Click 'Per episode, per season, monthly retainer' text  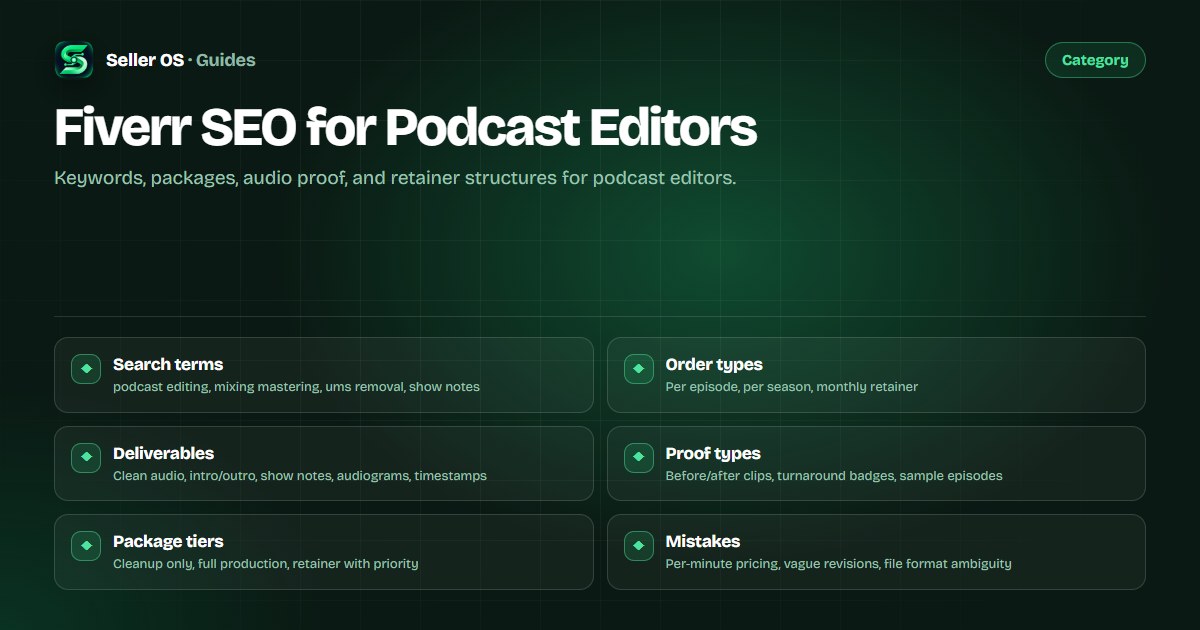tap(792, 386)
